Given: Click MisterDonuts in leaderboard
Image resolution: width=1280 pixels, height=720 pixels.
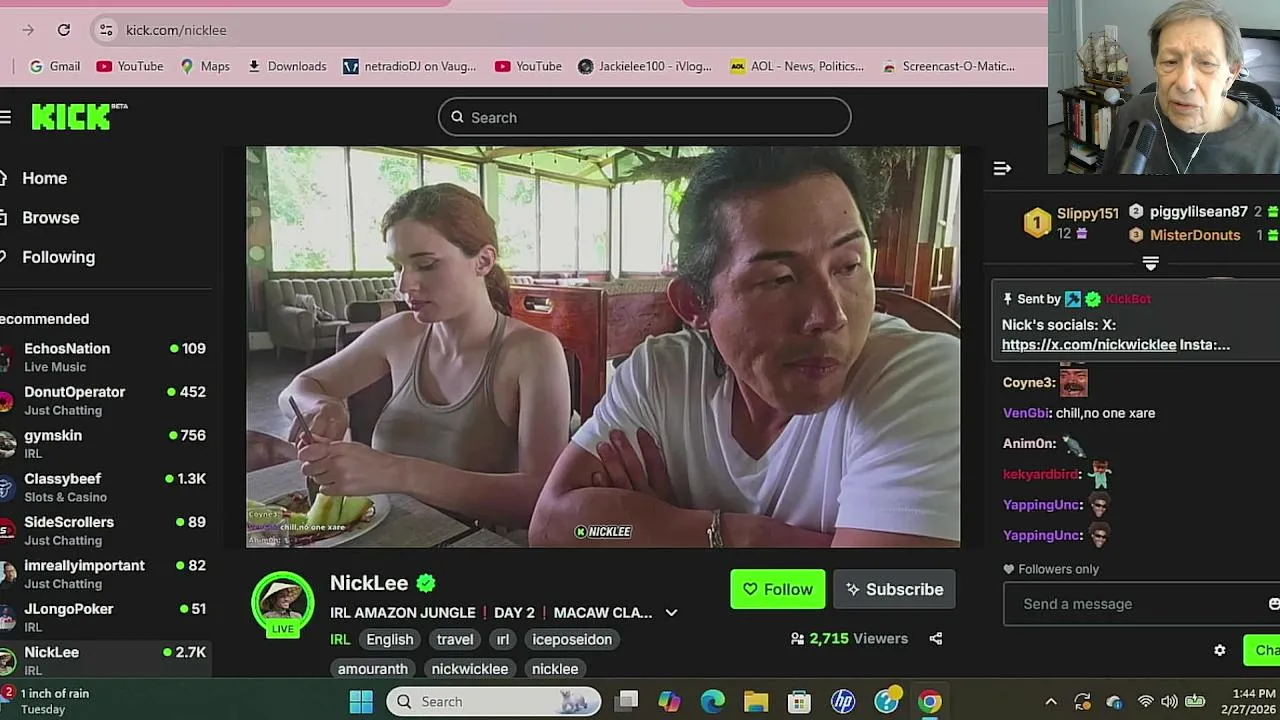Looking at the screenshot, I should point(1195,235).
